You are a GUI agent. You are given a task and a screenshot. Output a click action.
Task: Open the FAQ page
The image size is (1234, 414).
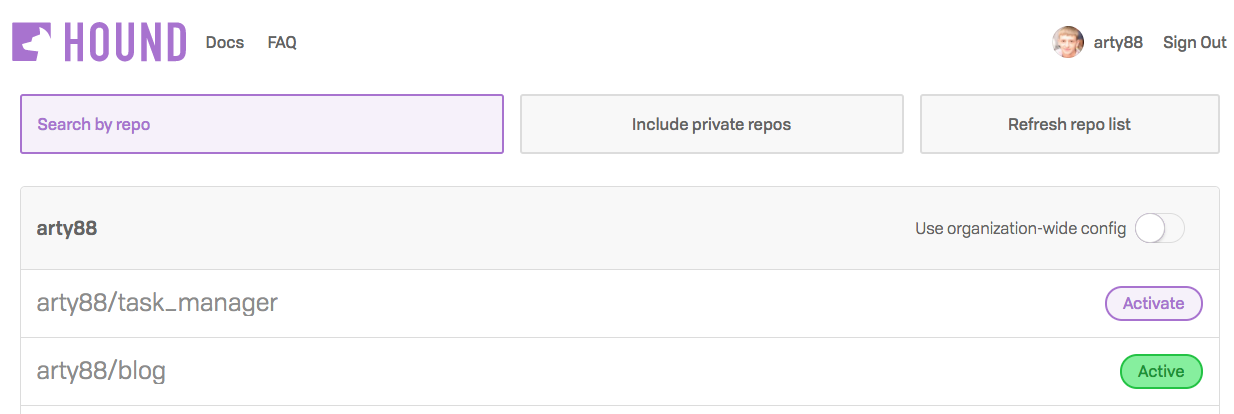click(x=282, y=42)
